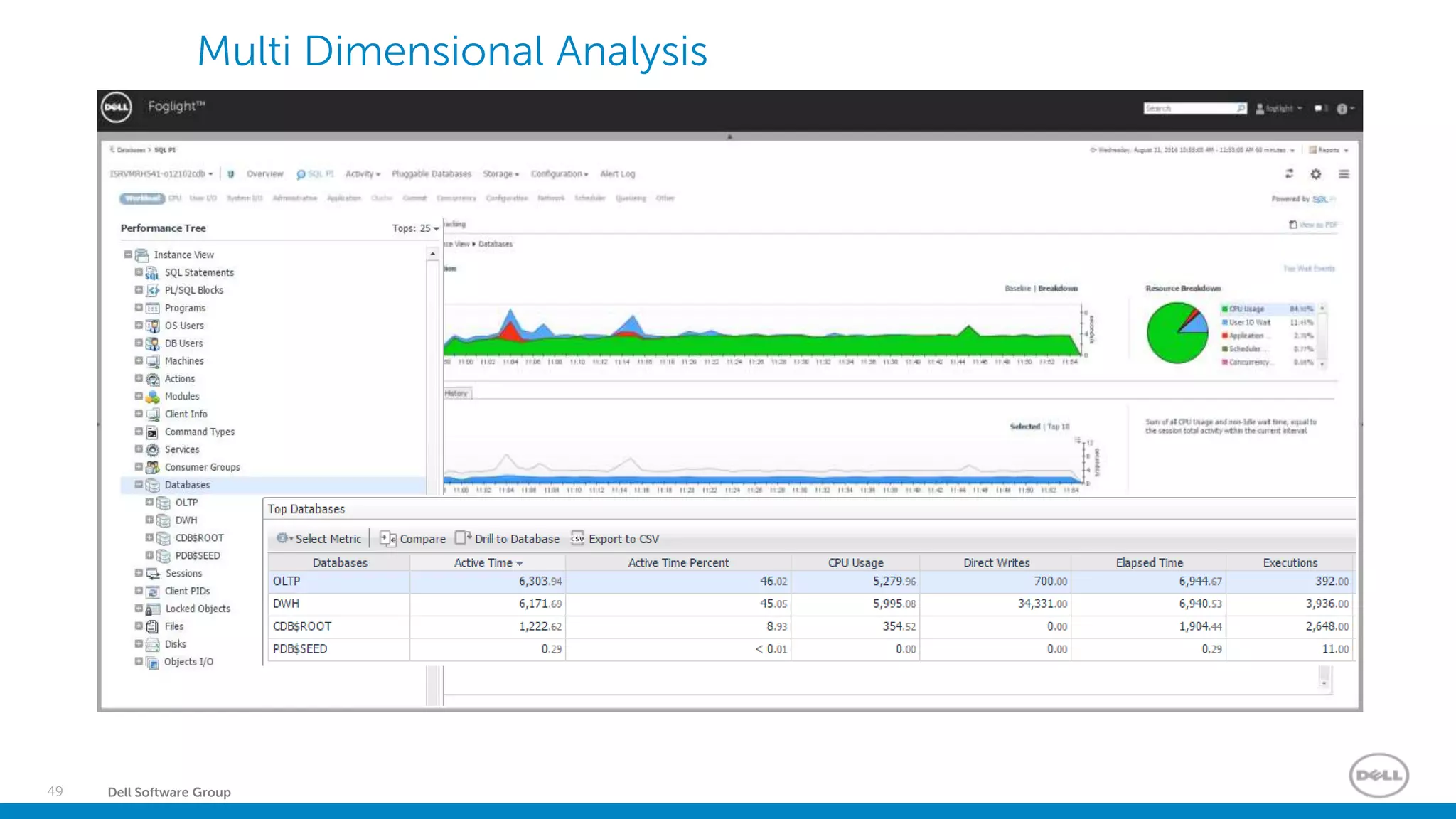Click the View as PDF link
The width and height of the screenshot is (1456, 819).
pyautogui.click(x=1313, y=225)
